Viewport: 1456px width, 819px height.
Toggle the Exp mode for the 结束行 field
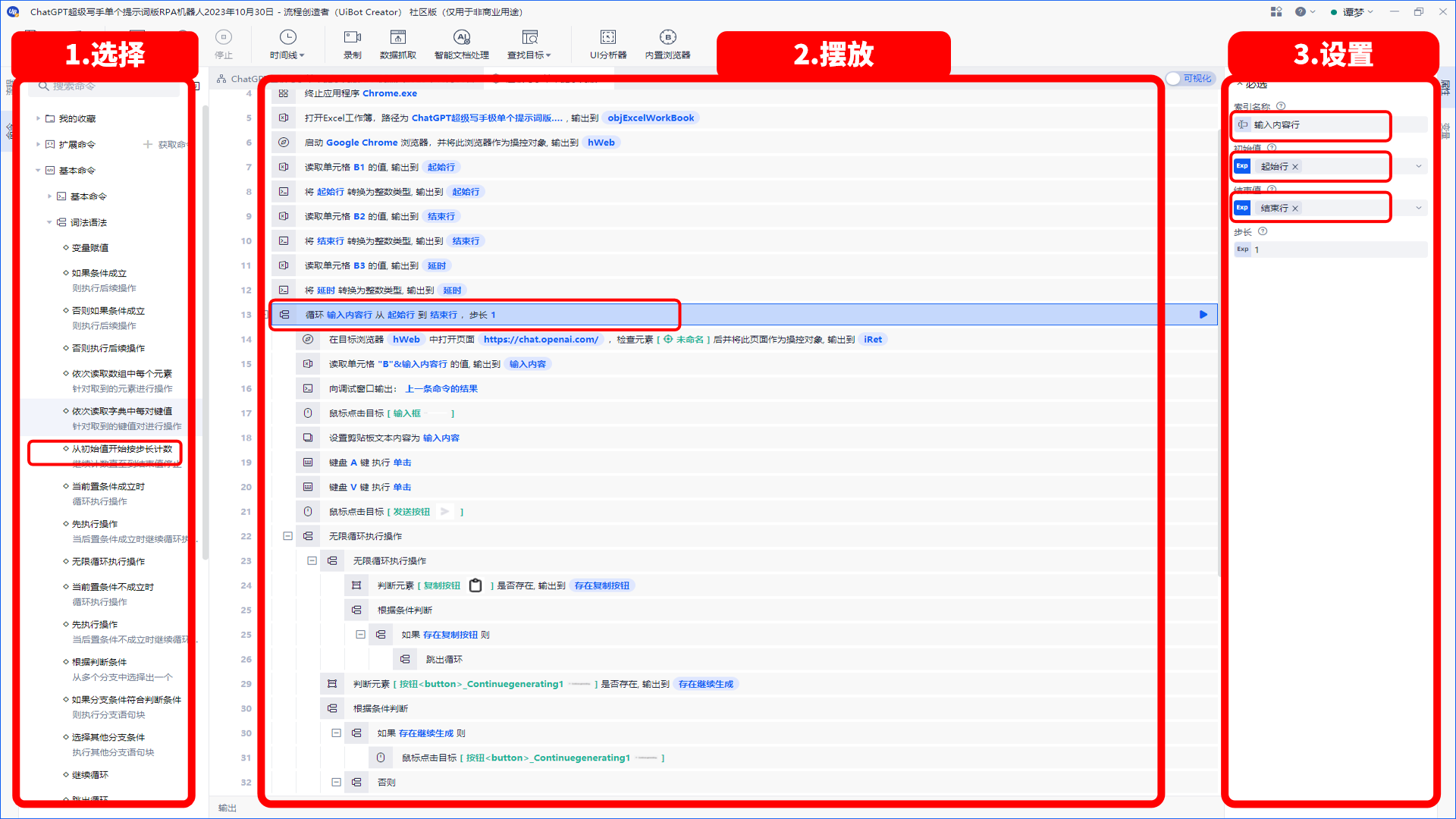[x=1242, y=208]
